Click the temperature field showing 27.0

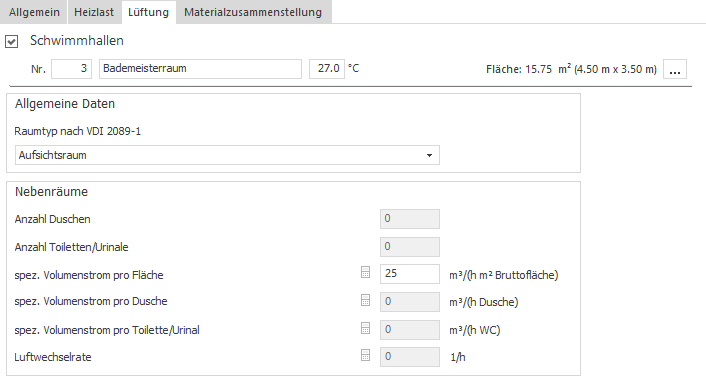[x=327, y=69]
